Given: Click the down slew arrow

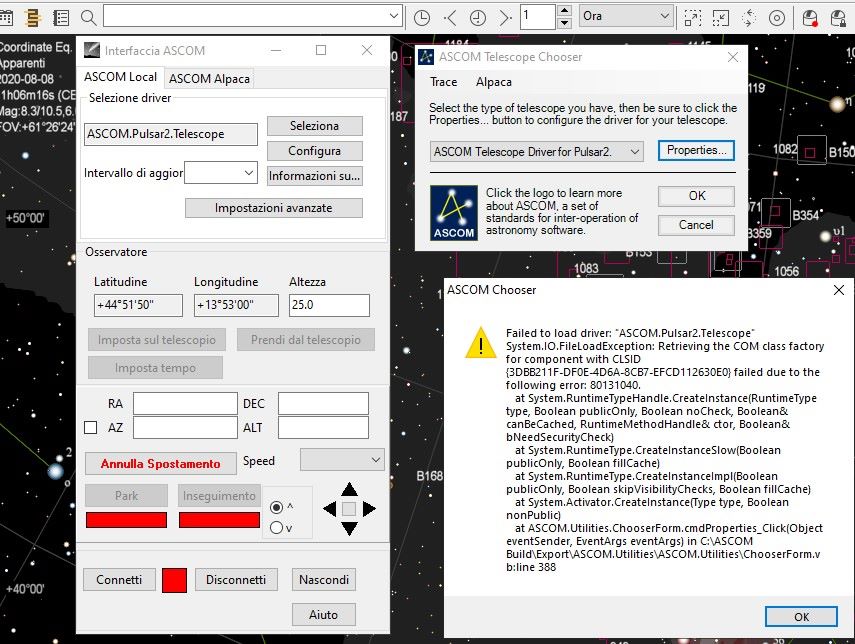Looking at the screenshot, I should [x=349, y=528].
